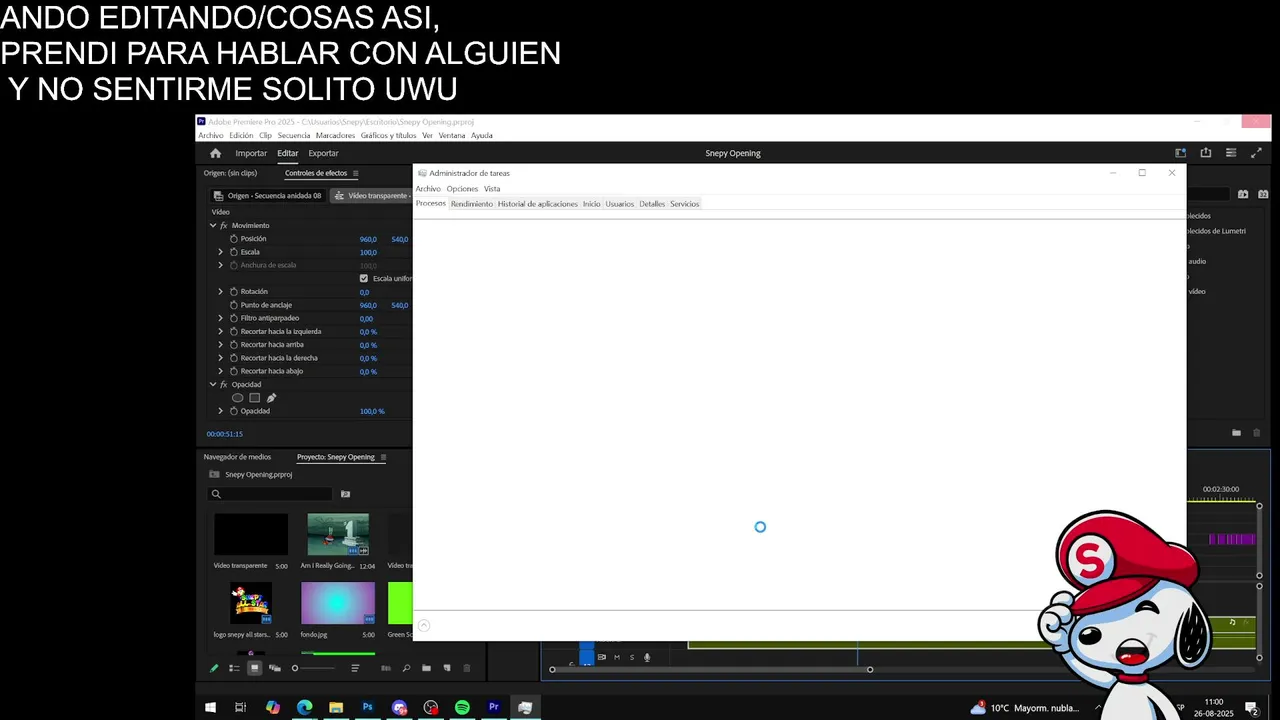Screen dimensions: 1280x720
Task: Click the green pencil read-only toggle icon
Action: [214, 668]
